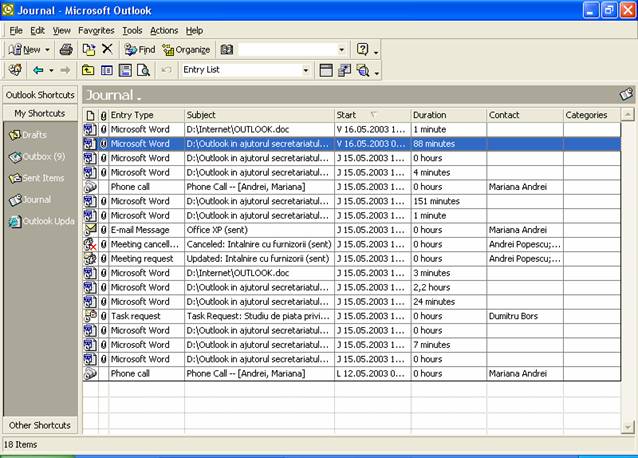Open the Find a Contact dropdown arrow

click(341, 50)
